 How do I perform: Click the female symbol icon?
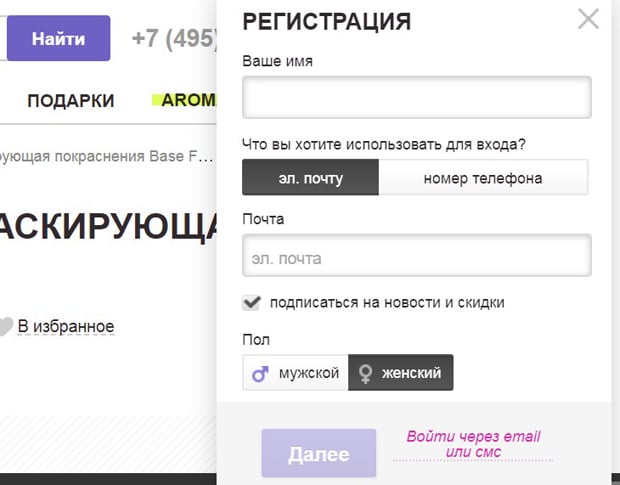[x=366, y=374]
